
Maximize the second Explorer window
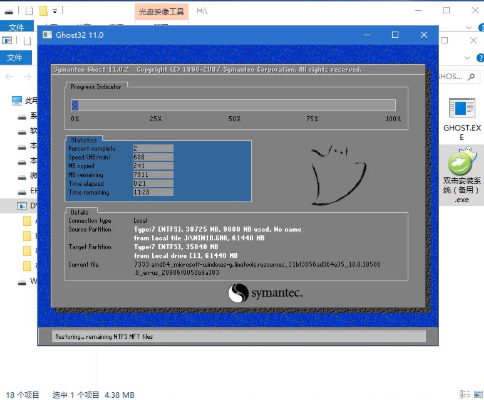pyautogui.click(x=445, y=41)
